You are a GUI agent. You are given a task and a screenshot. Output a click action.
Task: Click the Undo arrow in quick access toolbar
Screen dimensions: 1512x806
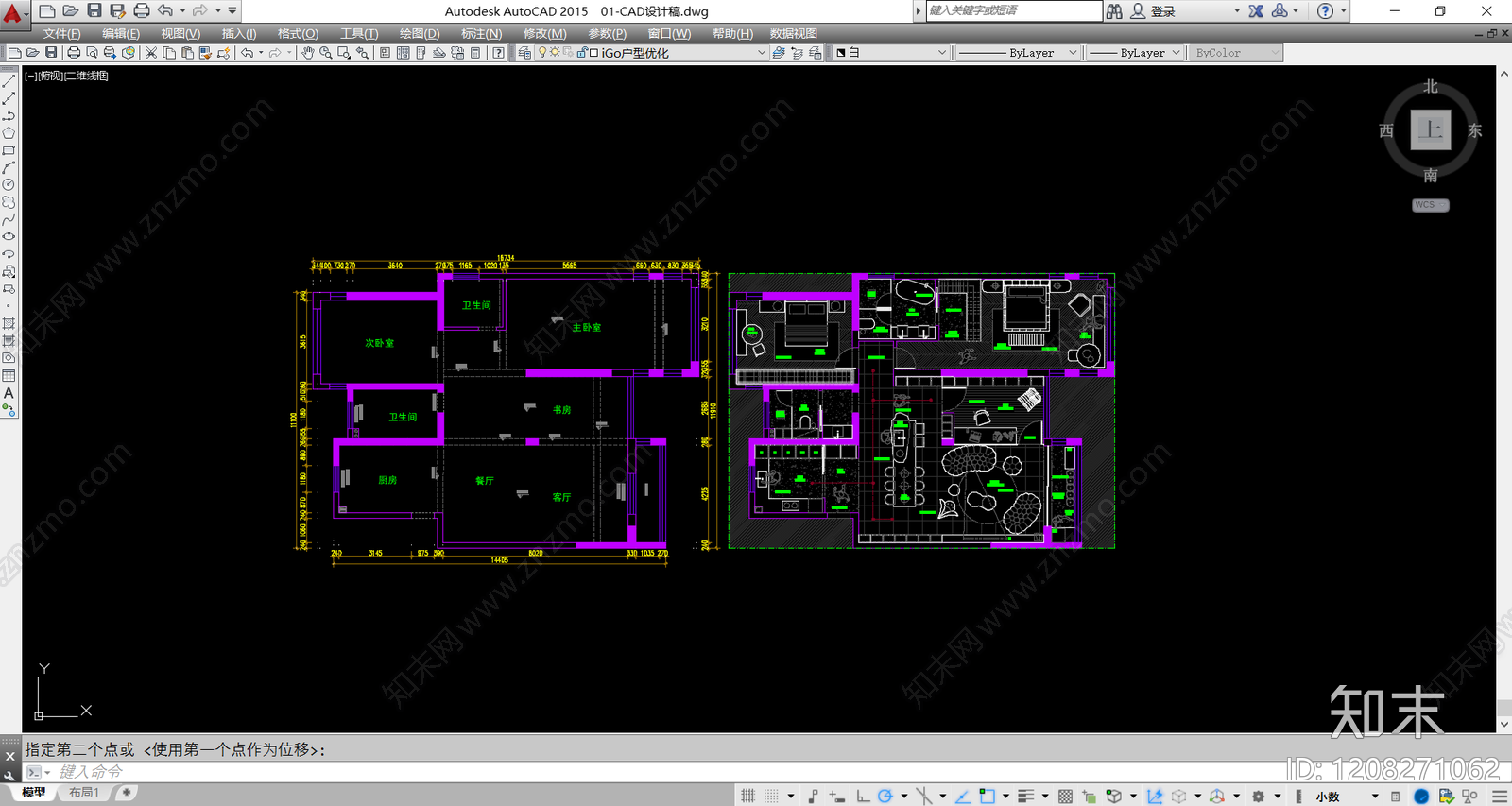[165, 10]
